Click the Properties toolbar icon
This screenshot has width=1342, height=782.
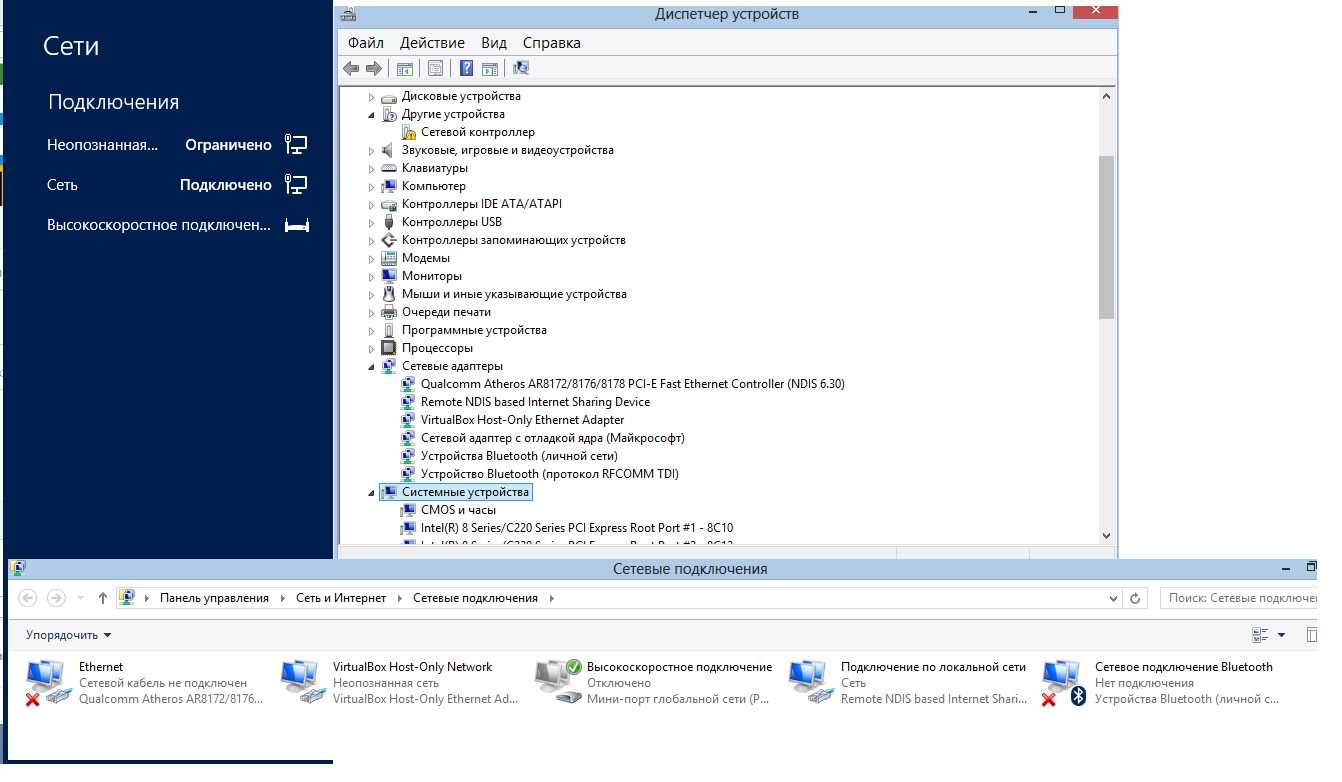click(435, 69)
